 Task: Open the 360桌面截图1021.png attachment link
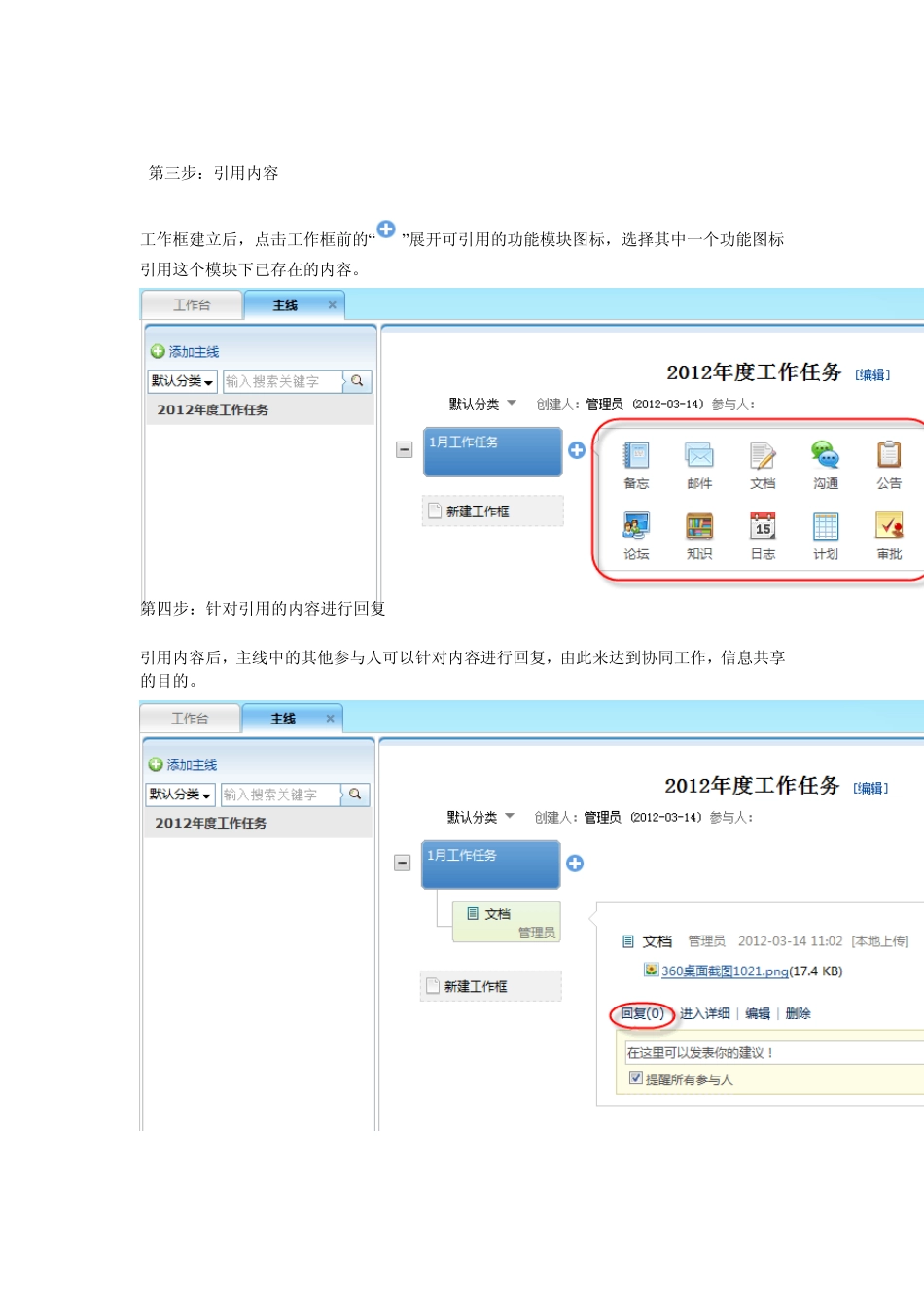click(725, 971)
